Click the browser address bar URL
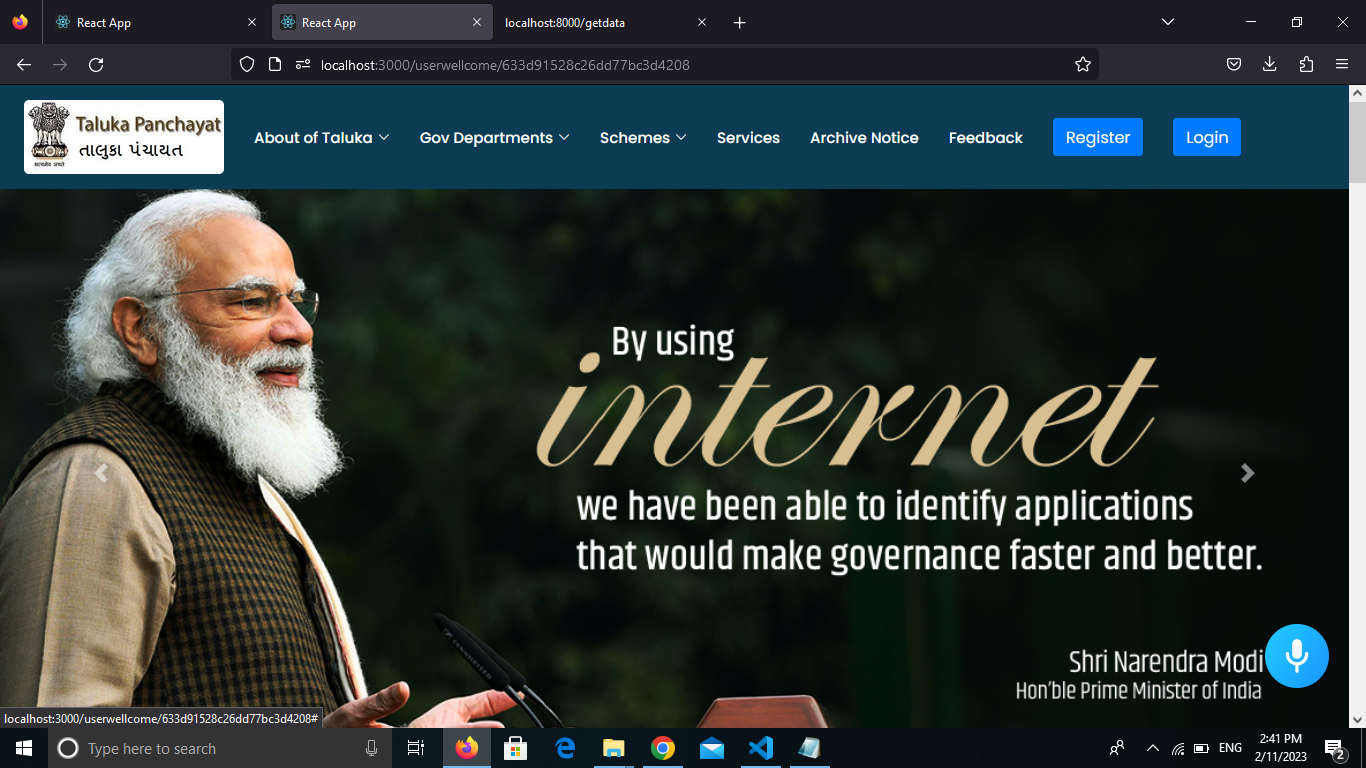The image size is (1366, 768). [600, 65]
